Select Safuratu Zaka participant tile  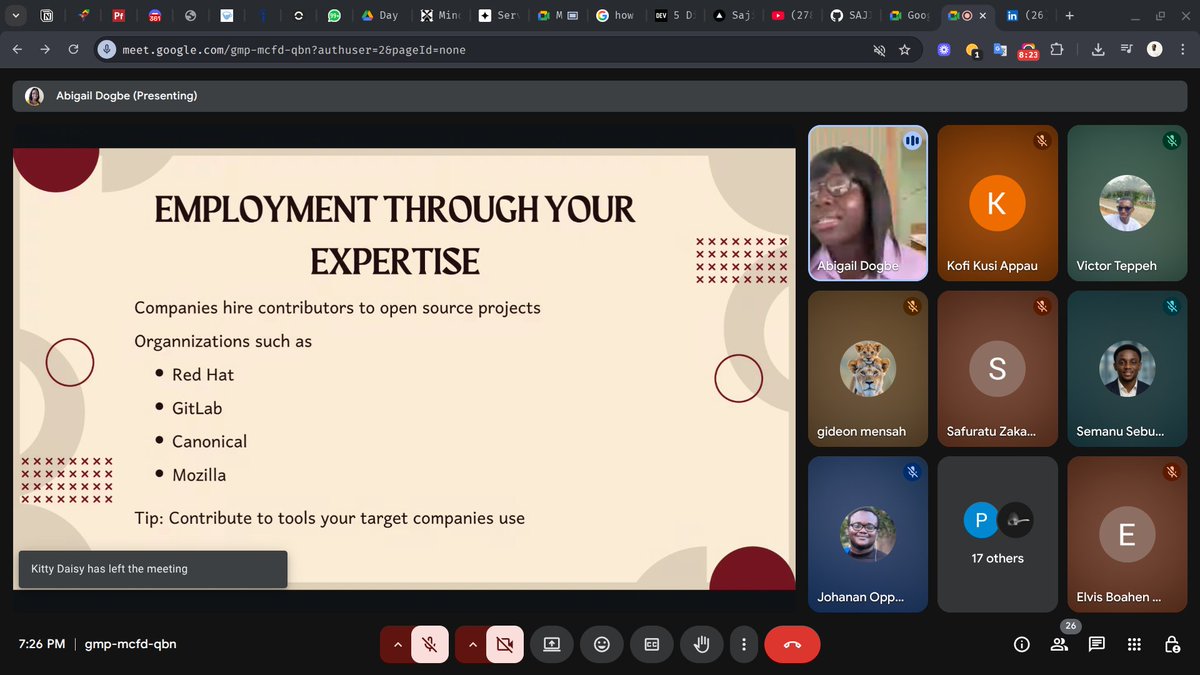[x=997, y=368]
